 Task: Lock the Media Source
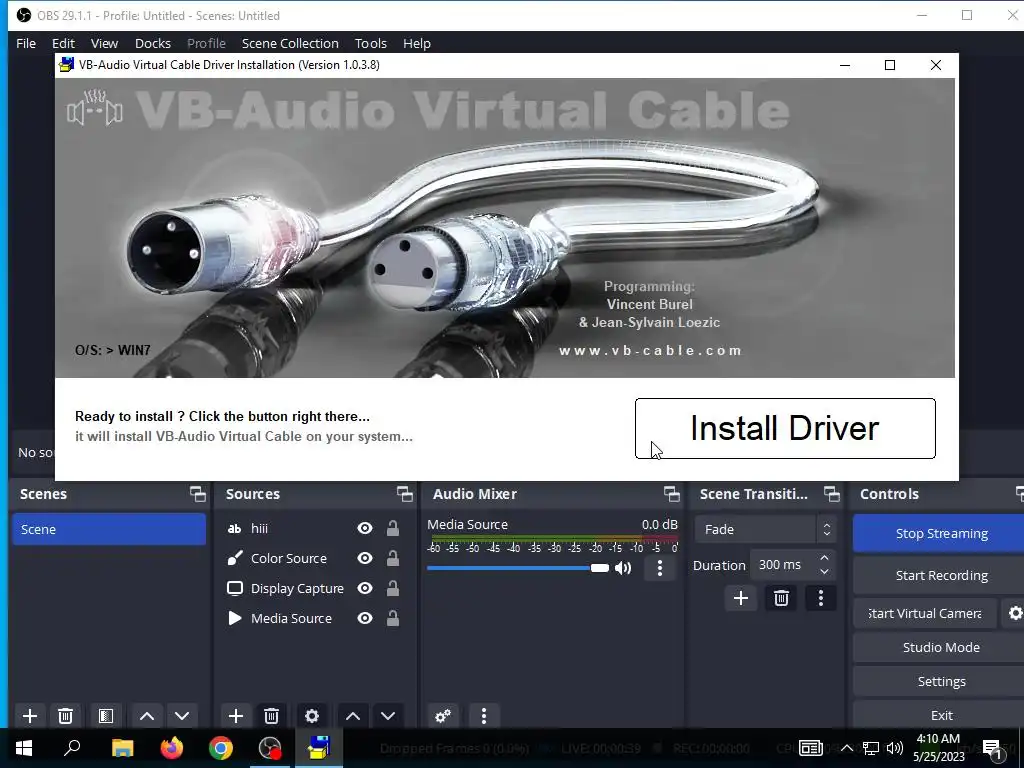point(392,618)
